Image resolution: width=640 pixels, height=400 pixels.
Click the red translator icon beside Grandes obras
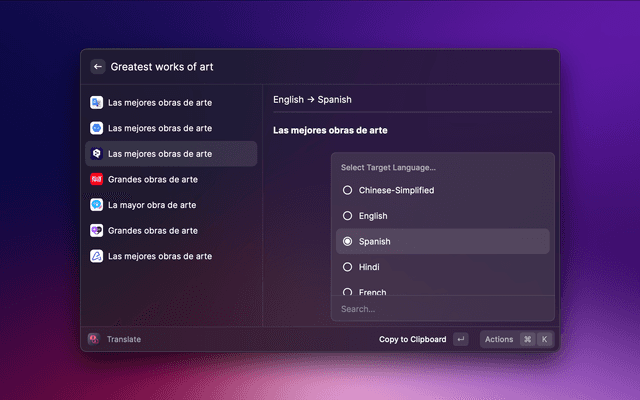tap(96, 179)
